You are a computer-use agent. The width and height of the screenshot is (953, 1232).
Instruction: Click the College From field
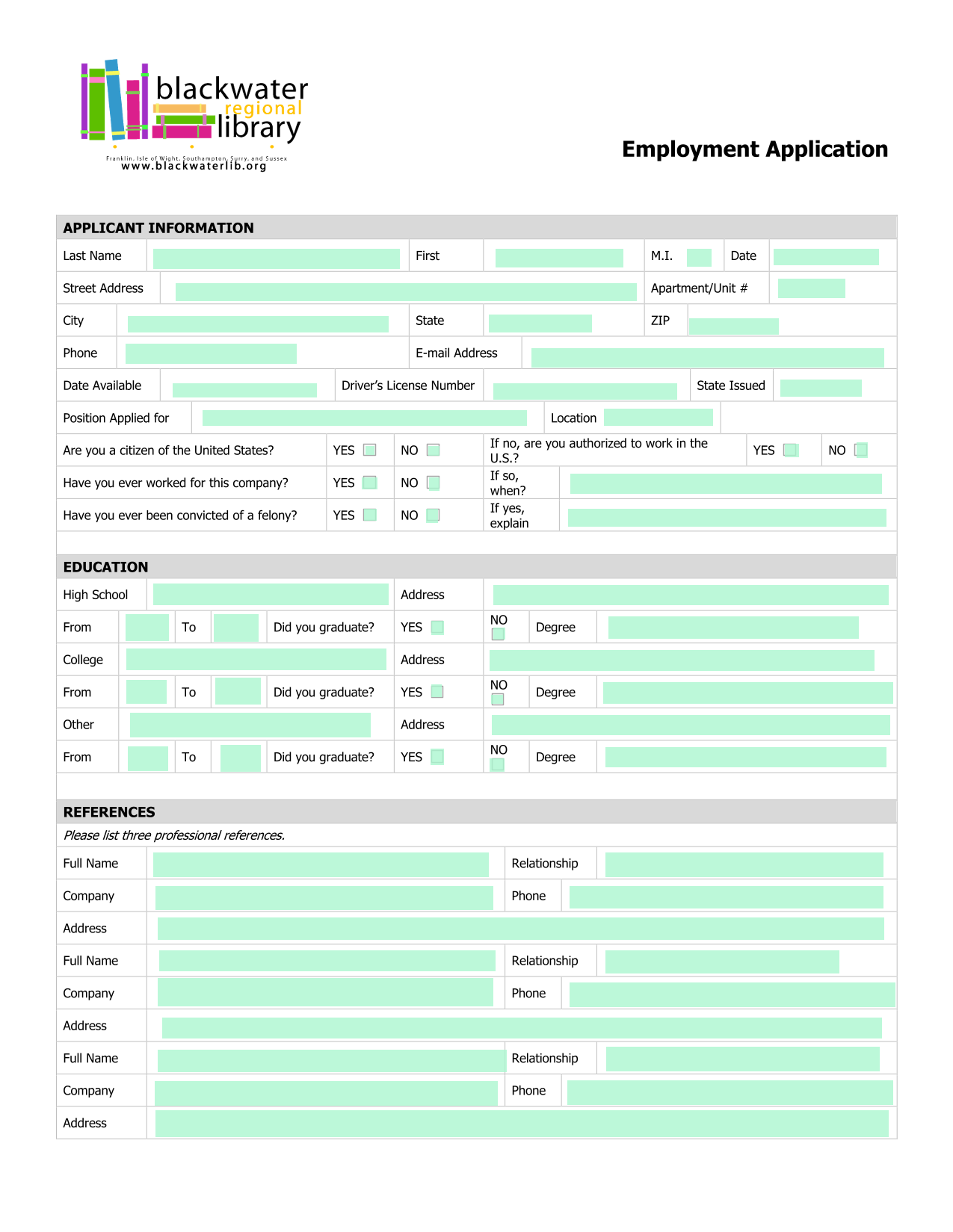point(147,692)
